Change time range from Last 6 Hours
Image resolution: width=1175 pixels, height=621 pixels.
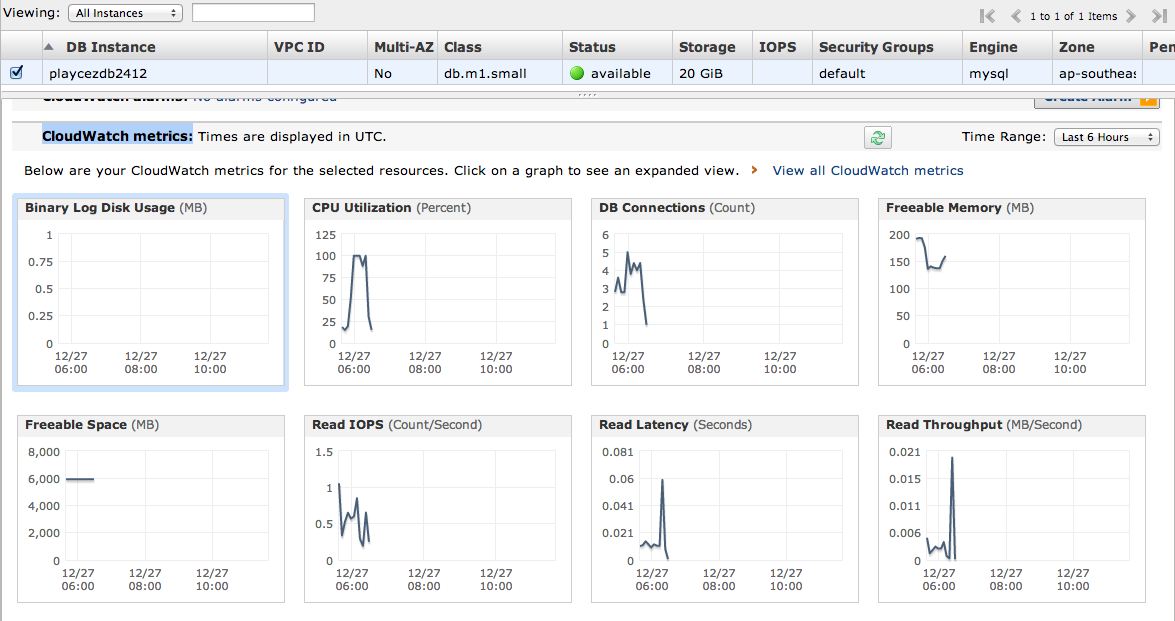[1106, 136]
